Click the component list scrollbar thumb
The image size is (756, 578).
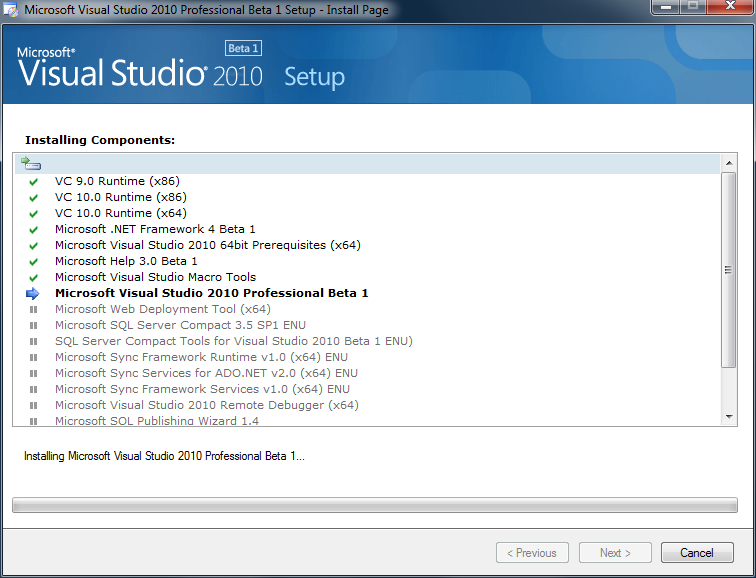coord(729,270)
